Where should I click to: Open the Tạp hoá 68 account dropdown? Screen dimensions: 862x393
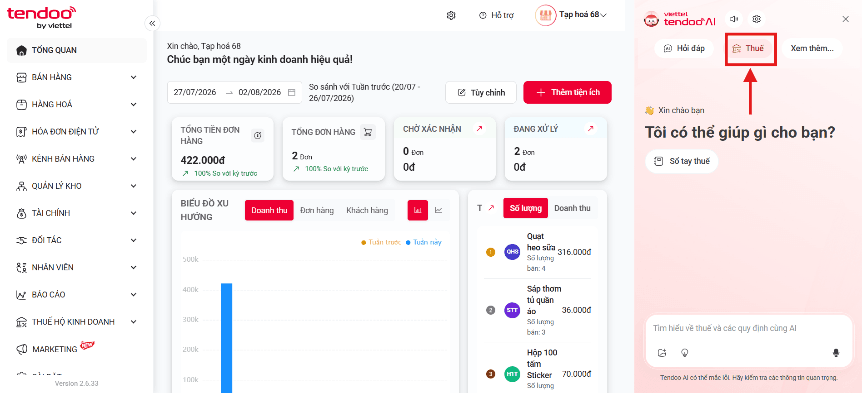pos(571,15)
